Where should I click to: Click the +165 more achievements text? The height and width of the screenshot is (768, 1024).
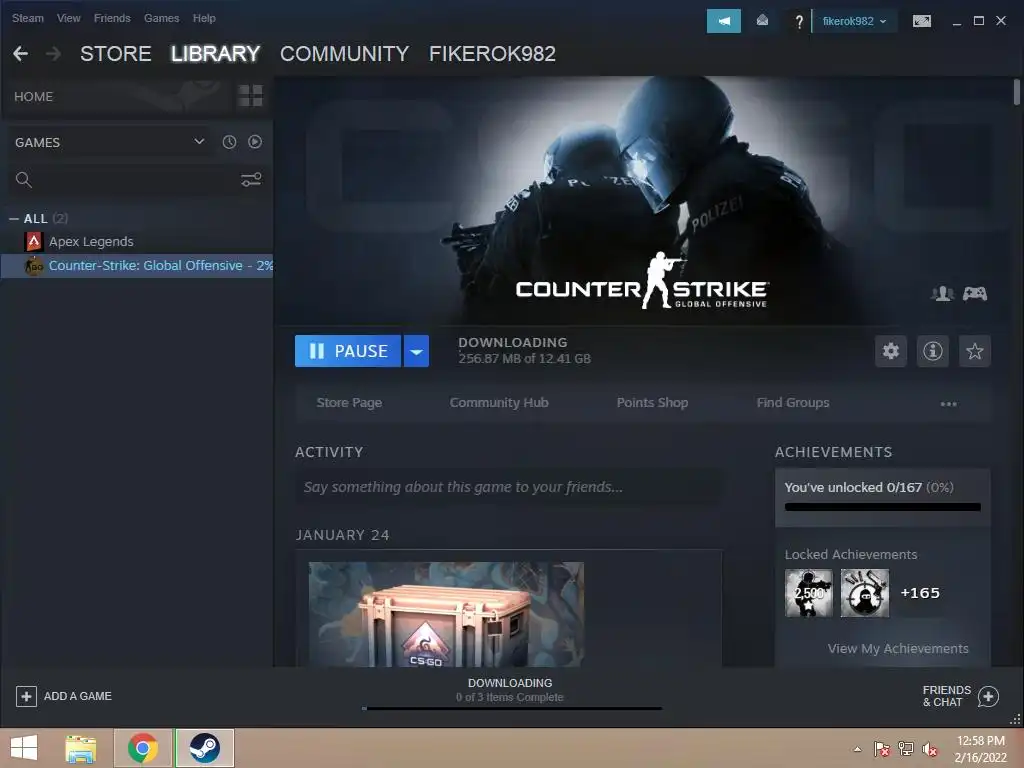pyautogui.click(x=920, y=593)
